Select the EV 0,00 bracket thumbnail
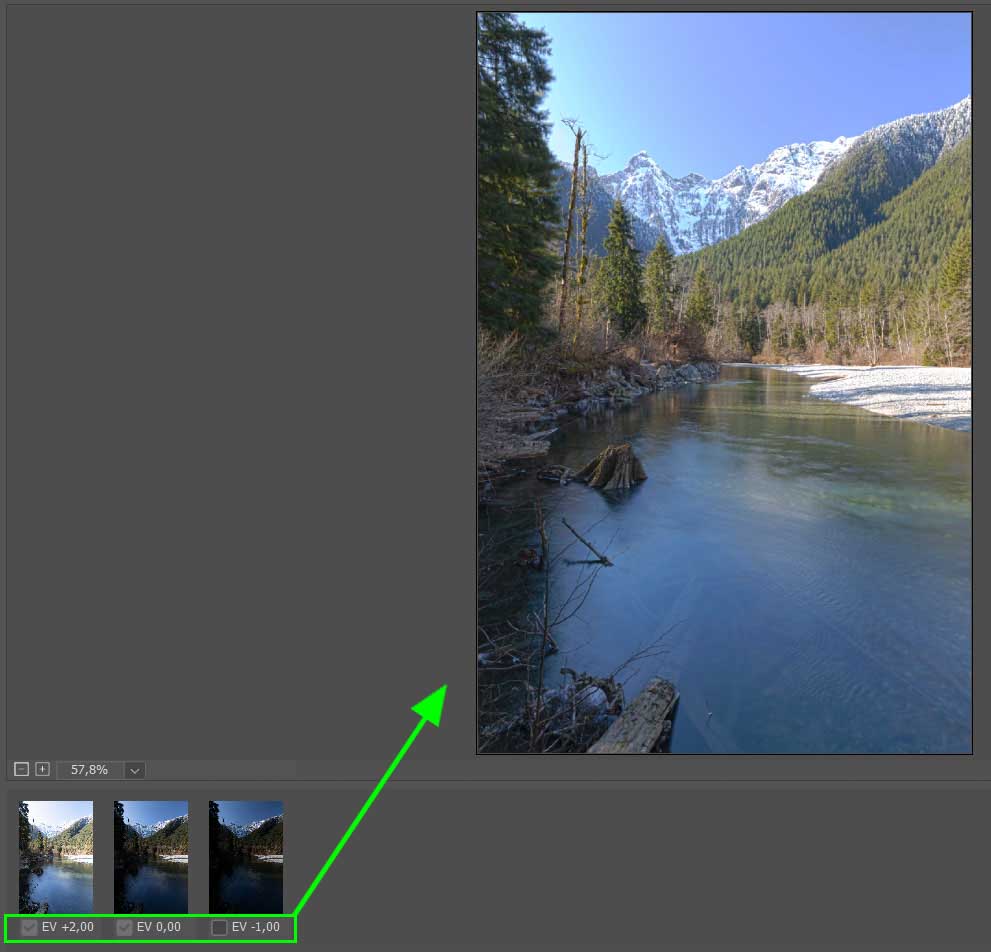 151,857
